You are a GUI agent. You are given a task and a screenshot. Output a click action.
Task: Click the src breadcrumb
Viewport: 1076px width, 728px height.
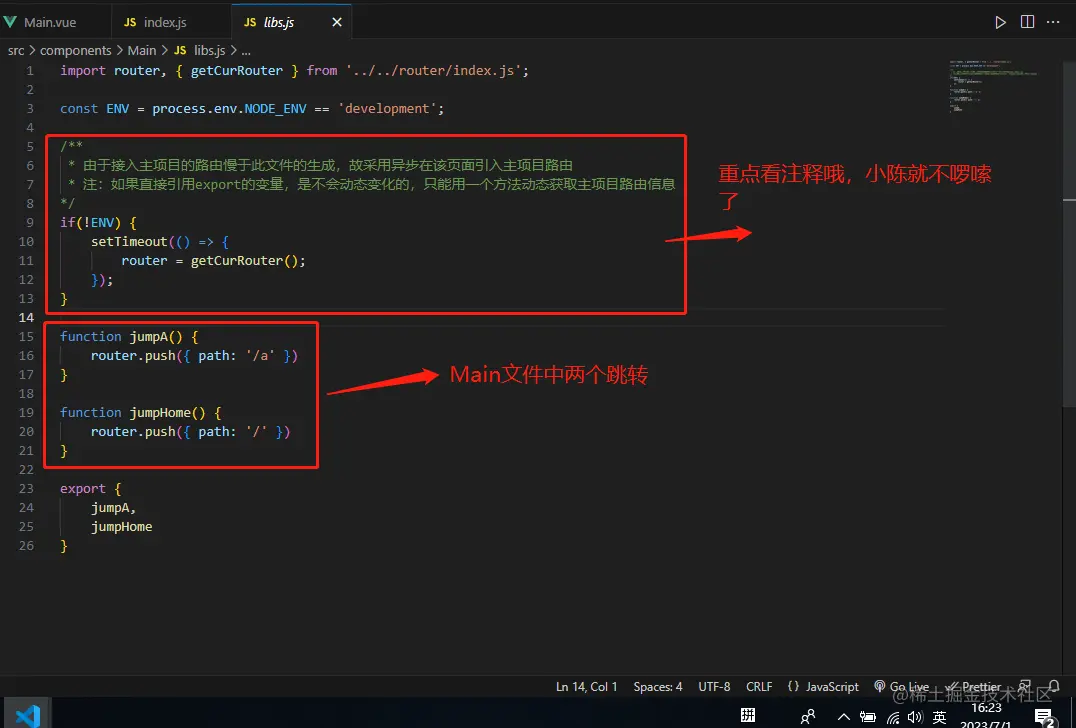16,50
